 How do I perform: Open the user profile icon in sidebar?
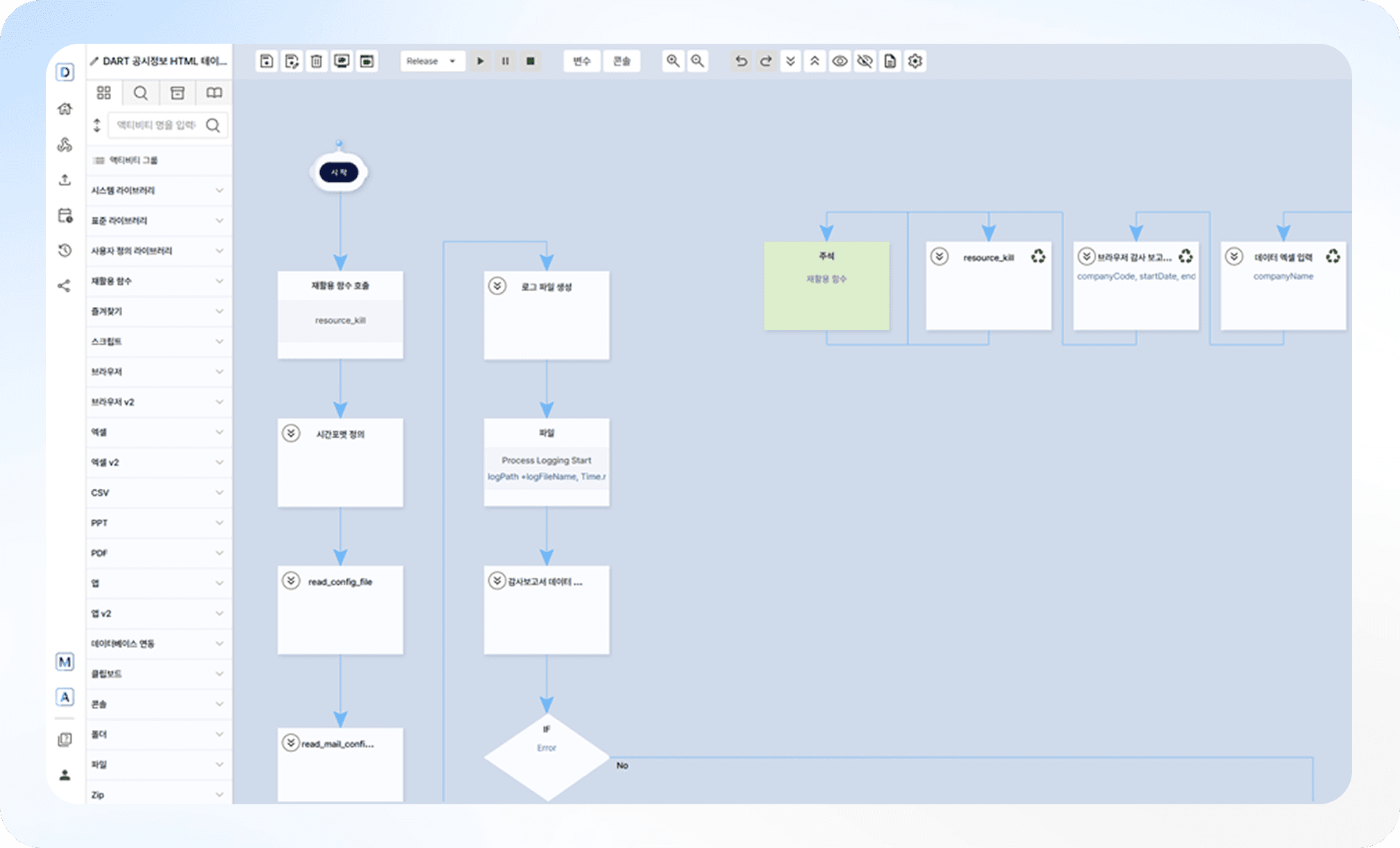click(65, 775)
